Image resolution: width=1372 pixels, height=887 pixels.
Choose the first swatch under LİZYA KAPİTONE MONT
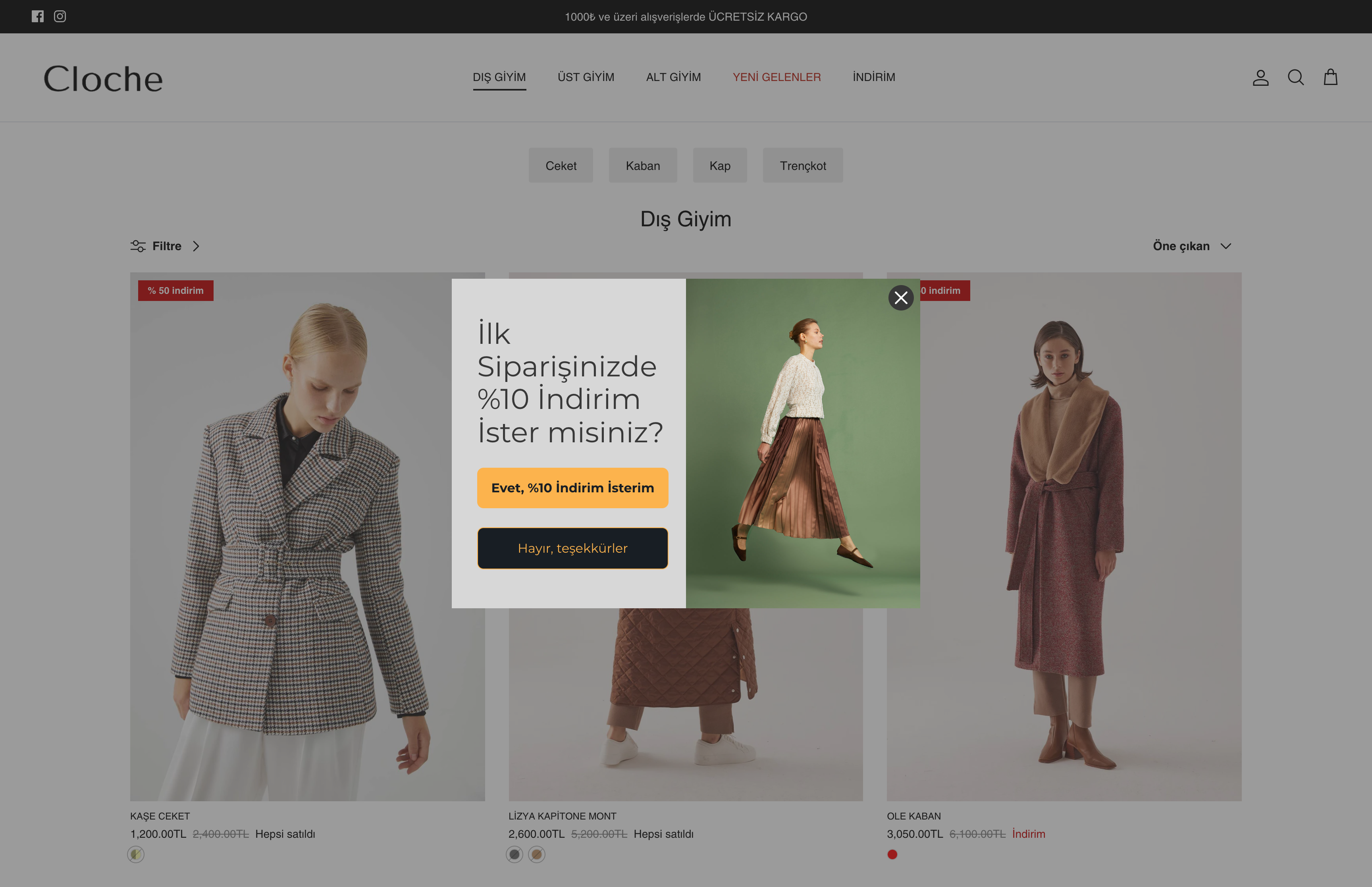[514, 854]
